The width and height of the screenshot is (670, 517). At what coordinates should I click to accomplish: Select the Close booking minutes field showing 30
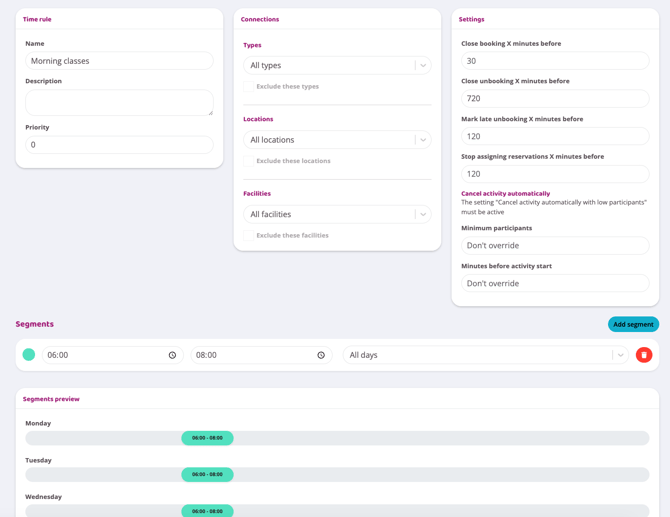[x=555, y=61]
